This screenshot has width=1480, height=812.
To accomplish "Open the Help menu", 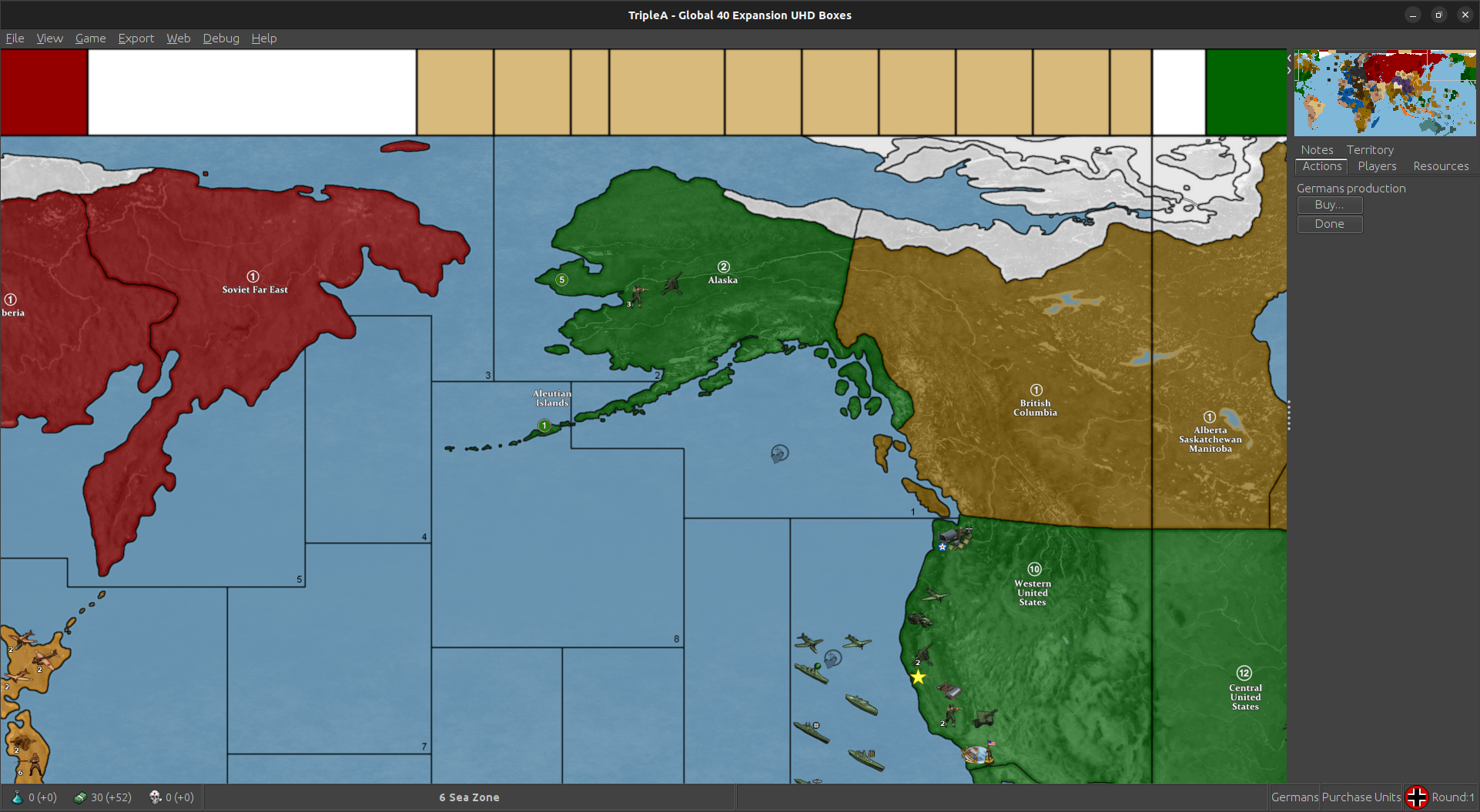I will [263, 38].
